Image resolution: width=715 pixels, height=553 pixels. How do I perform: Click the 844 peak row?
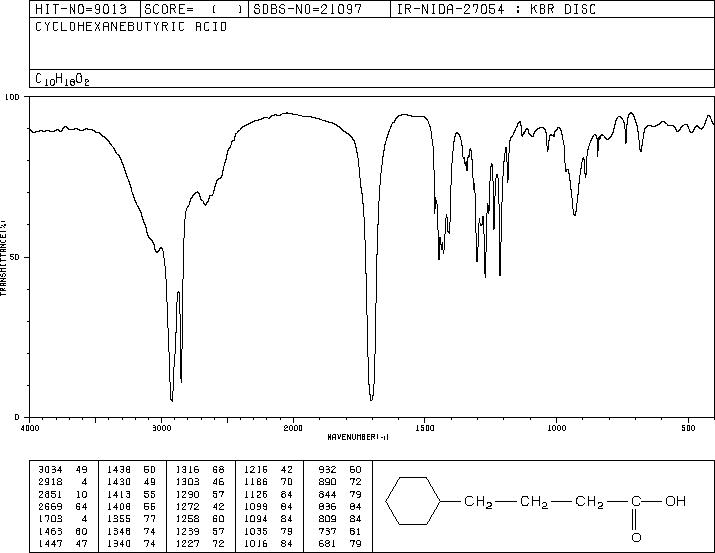point(340,494)
